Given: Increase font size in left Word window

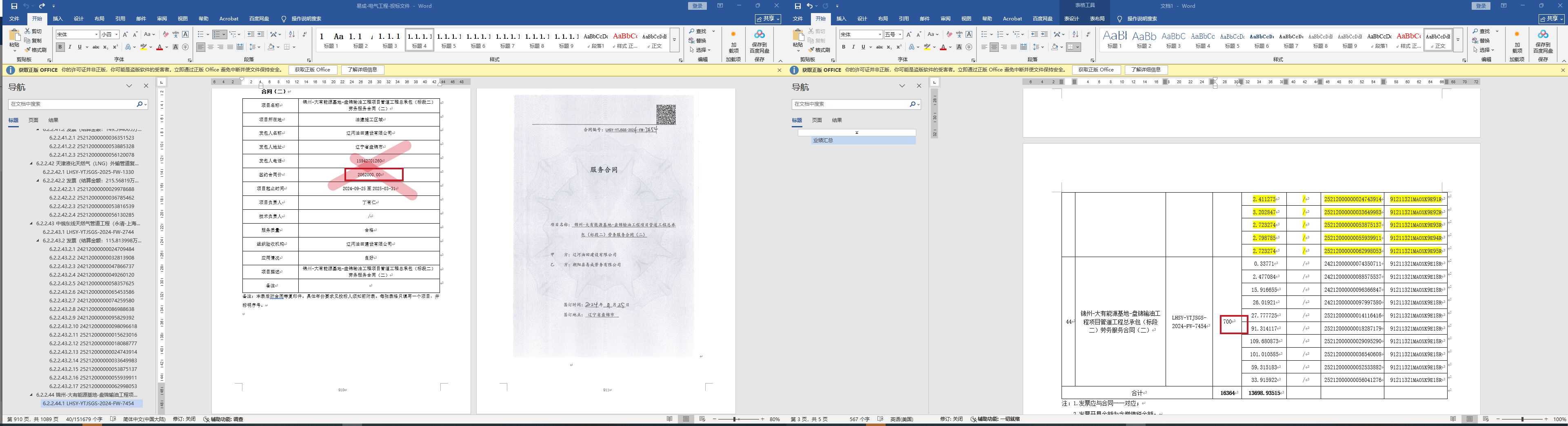Looking at the screenshot, I should pos(125,35).
